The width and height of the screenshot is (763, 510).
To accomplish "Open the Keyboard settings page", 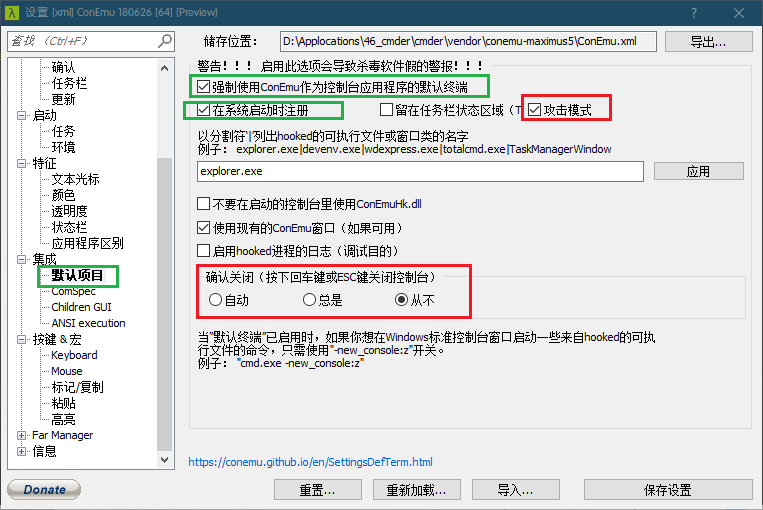I will point(74,355).
